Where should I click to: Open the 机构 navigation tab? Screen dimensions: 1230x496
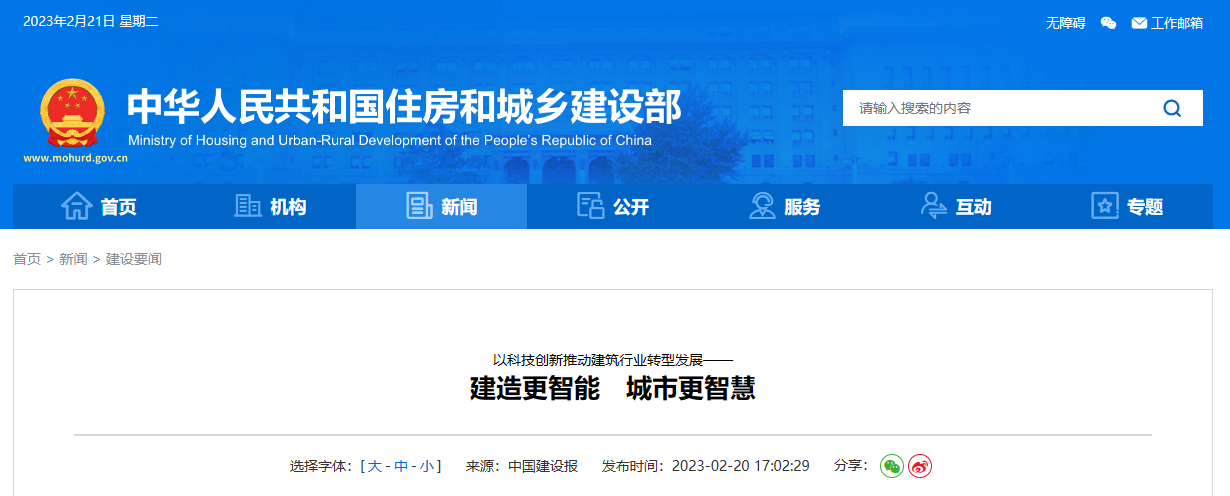click(270, 206)
